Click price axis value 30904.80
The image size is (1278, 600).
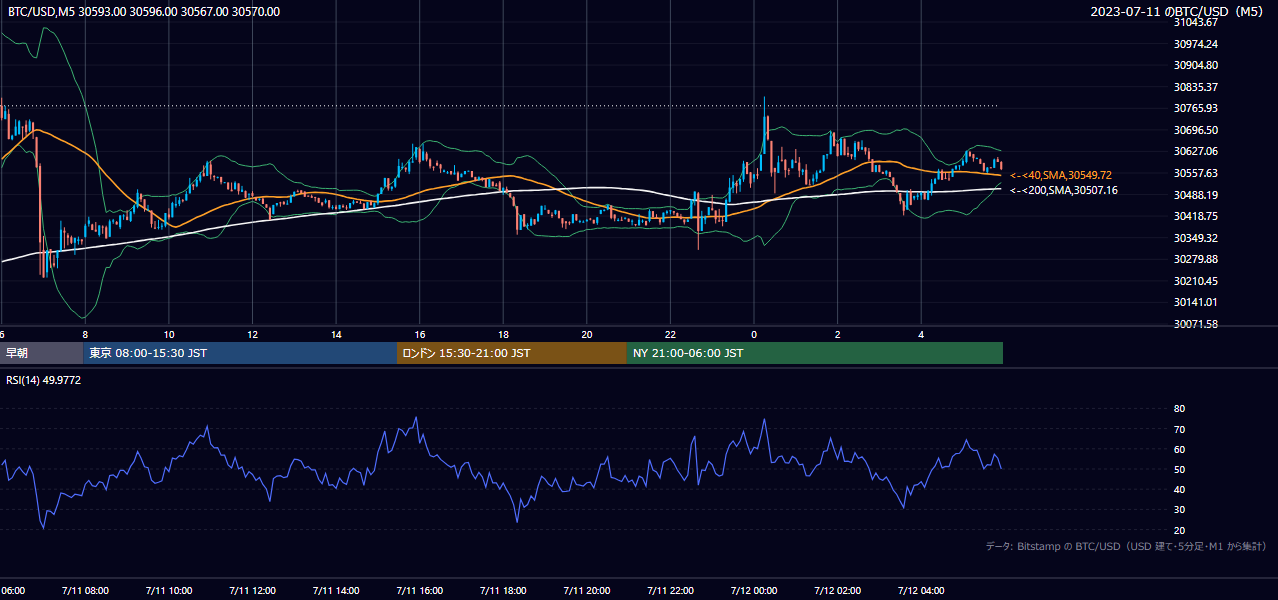(x=1196, y=65)
